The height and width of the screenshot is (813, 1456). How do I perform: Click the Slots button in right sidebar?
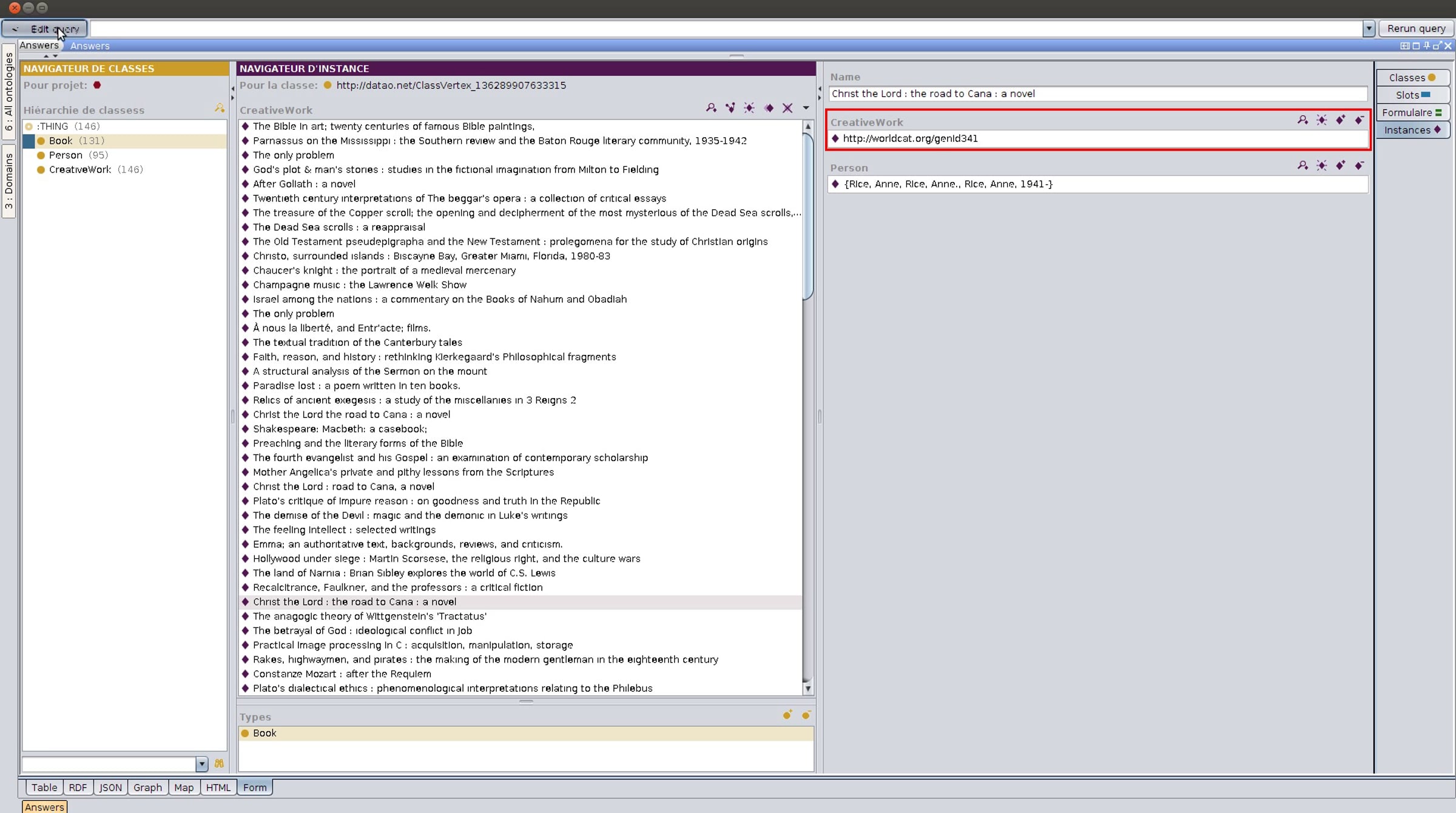(x=1412, y=95)
